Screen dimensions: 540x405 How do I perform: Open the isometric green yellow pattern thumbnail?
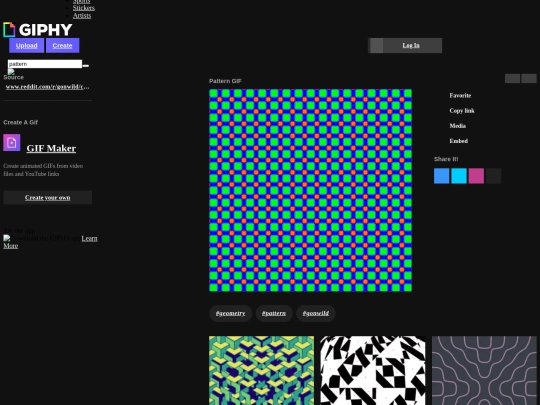point(261,370)
